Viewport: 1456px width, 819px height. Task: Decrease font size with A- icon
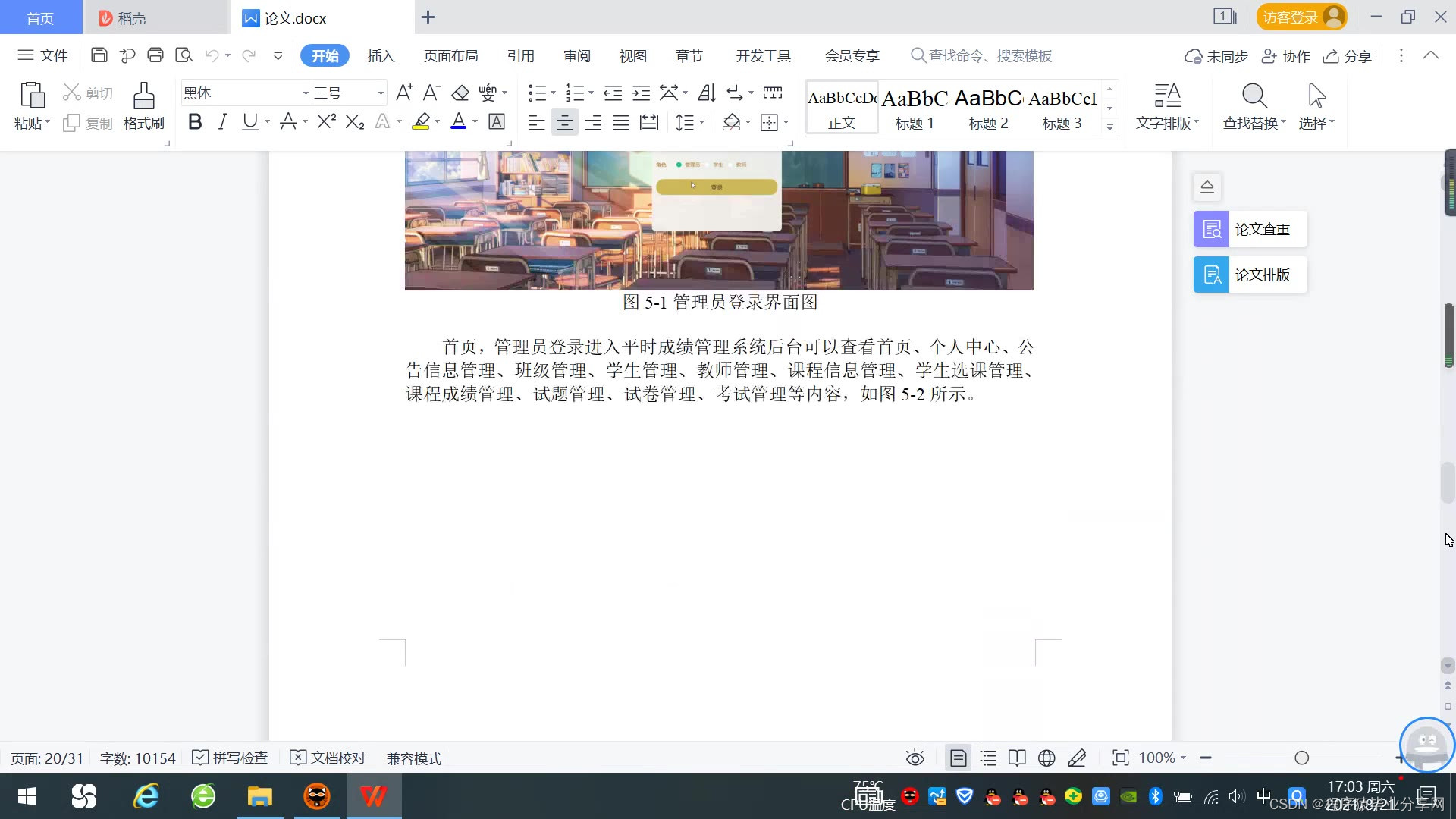point(431,93)
